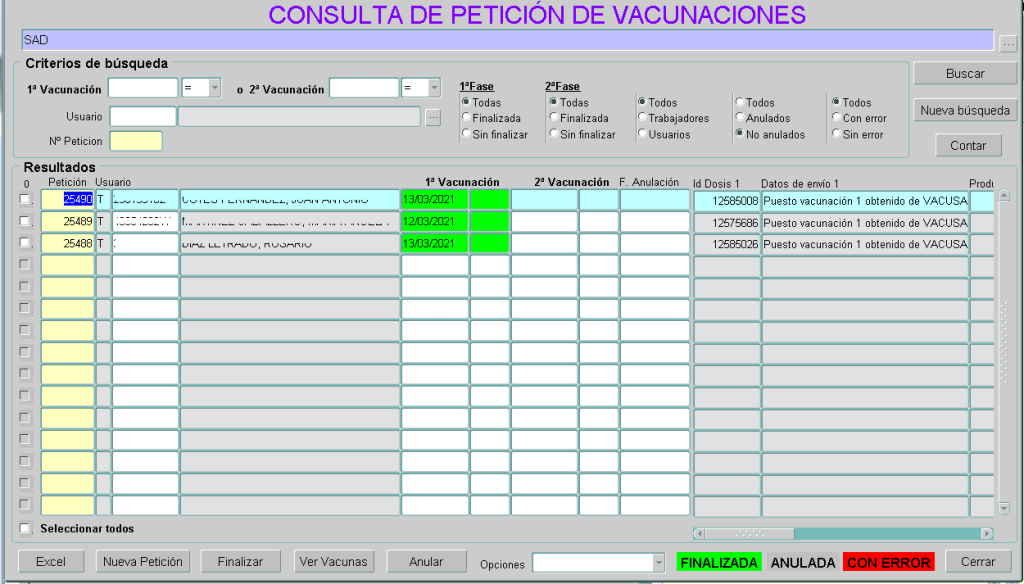The height and width of the screenshot is (584, 1024).
Task: Open the 1ª Vacunación operator dropdown
Action: click(x=214, y=89)
